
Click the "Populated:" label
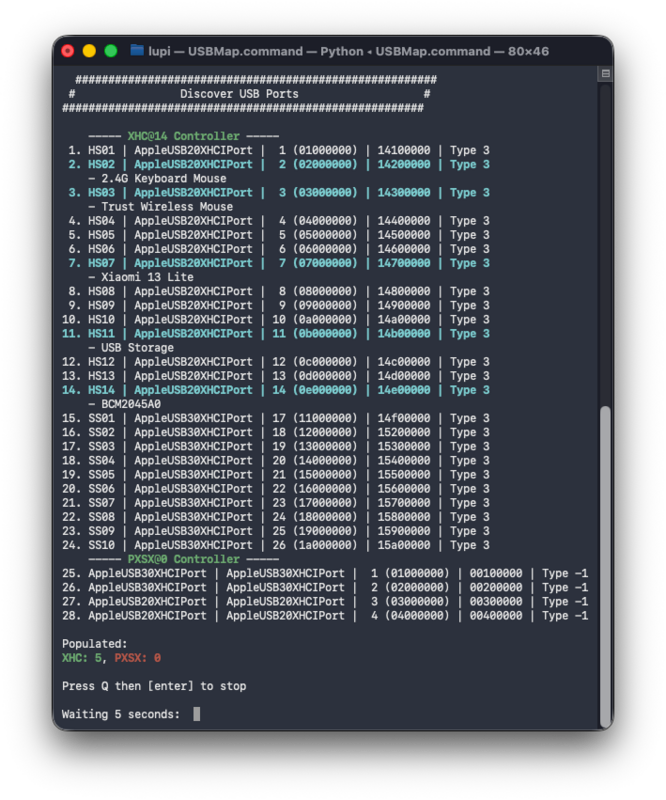tap(94, 644)
